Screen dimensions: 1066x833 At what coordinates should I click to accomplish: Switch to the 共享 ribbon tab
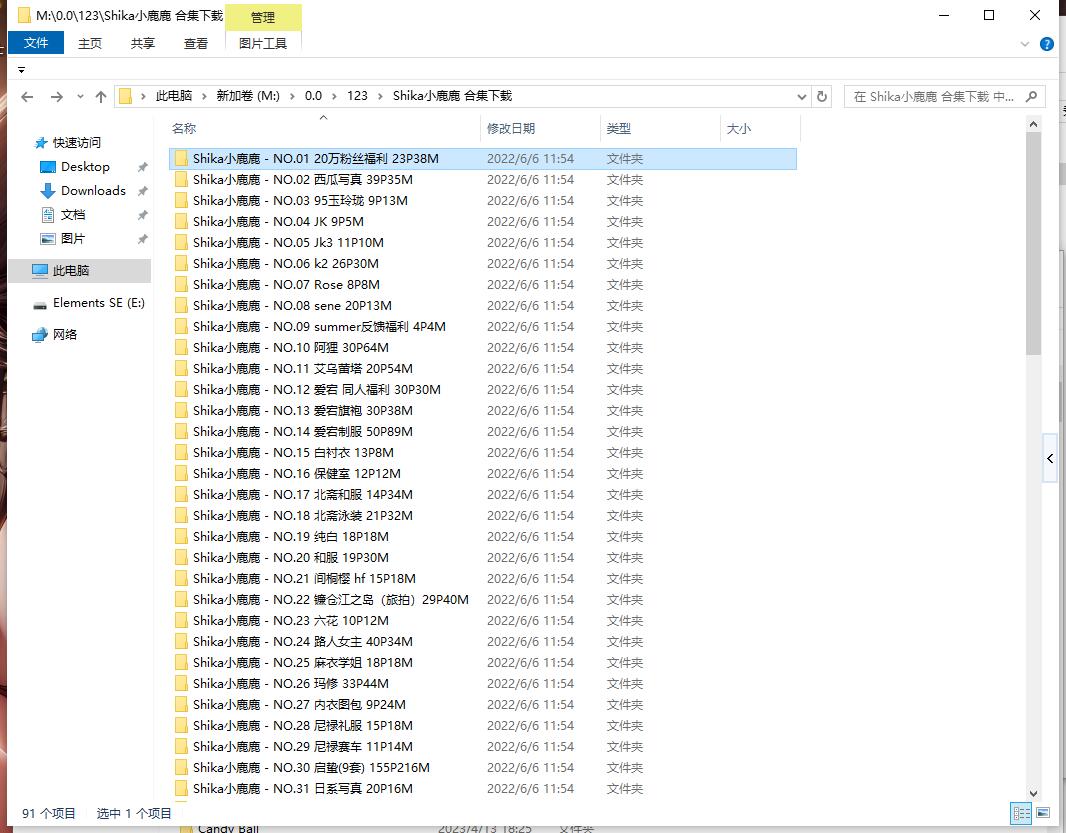tap(143, 44)
